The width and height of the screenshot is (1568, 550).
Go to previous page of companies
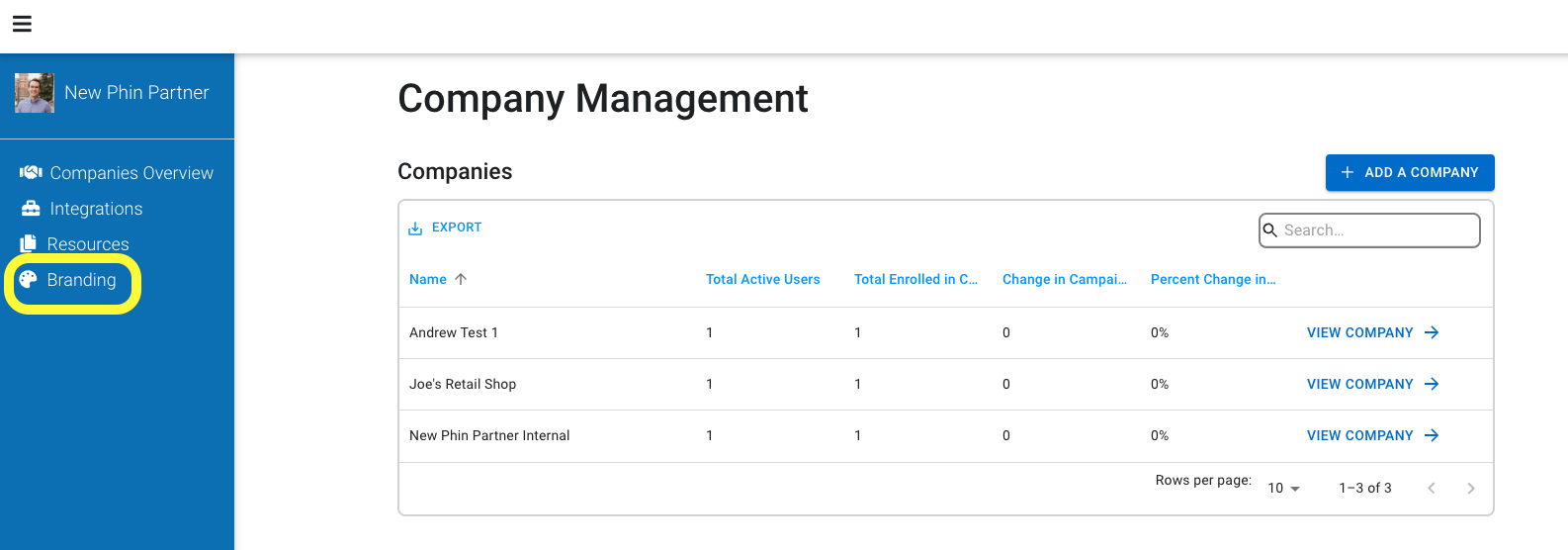coord(1432,488)
